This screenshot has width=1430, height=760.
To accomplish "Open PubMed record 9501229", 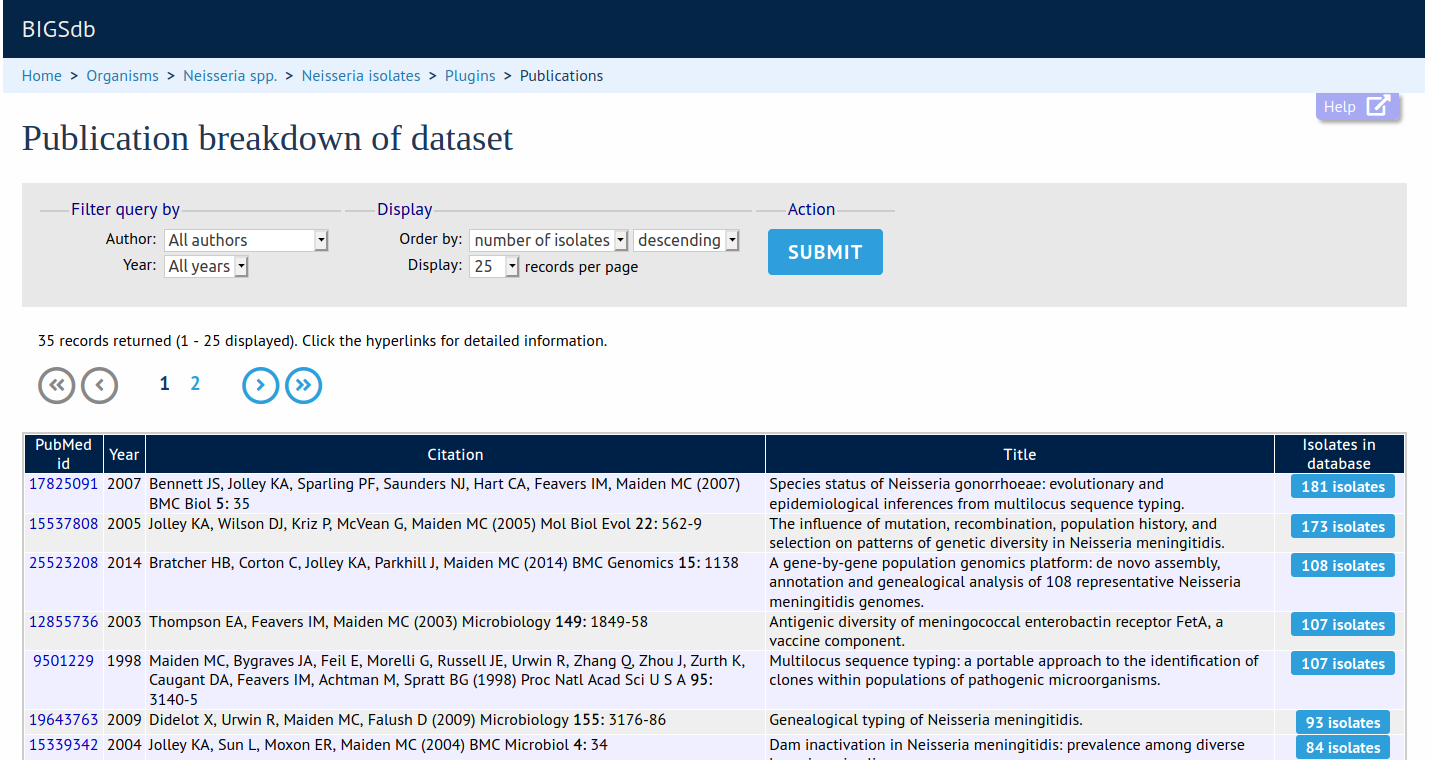I will click(64, 661).
